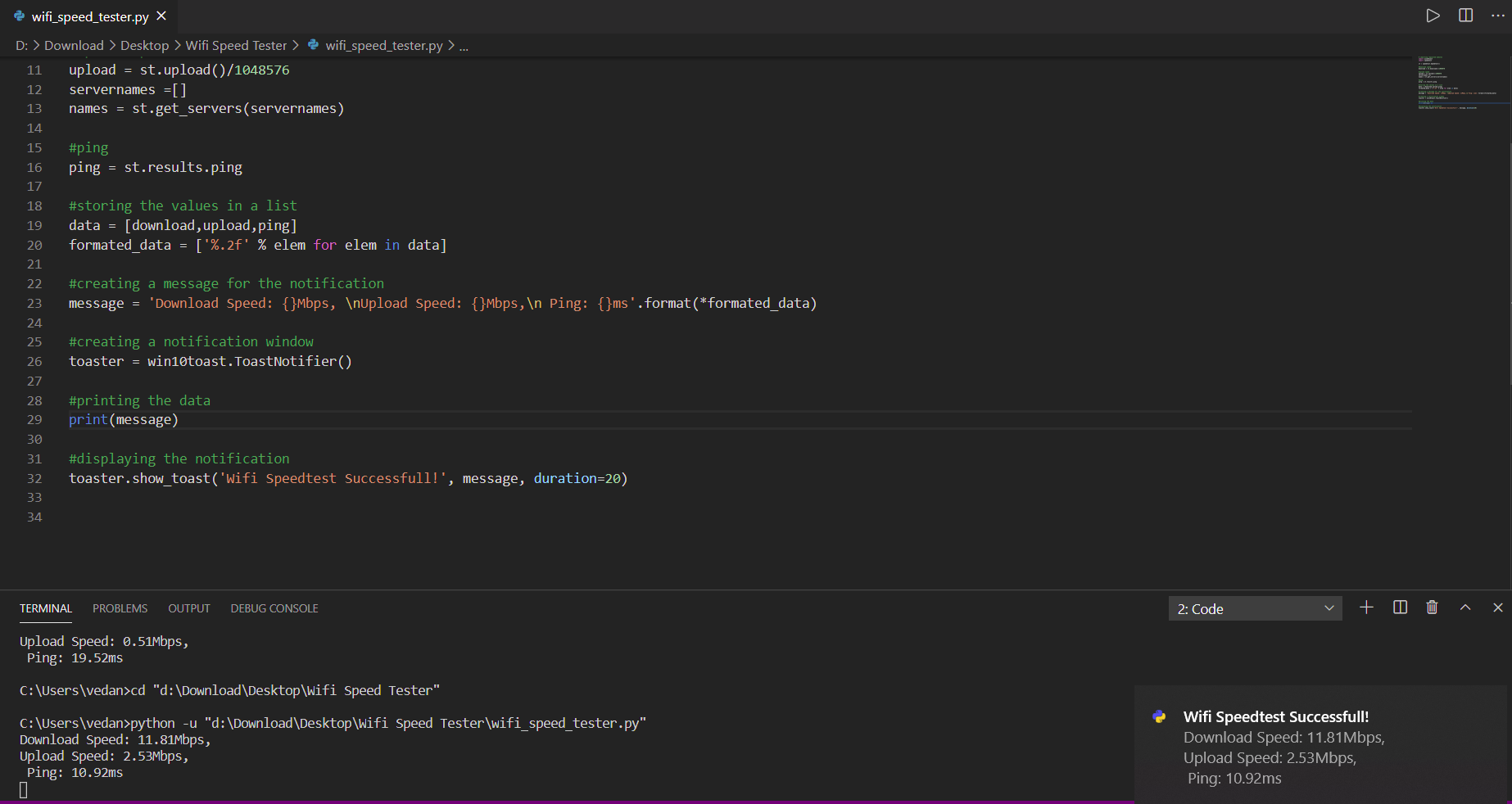Run the Python file with play icon
Image resolution: width=1512 pixels, height=804 pixels.
pyautogui.click(x=1433, y=16)
